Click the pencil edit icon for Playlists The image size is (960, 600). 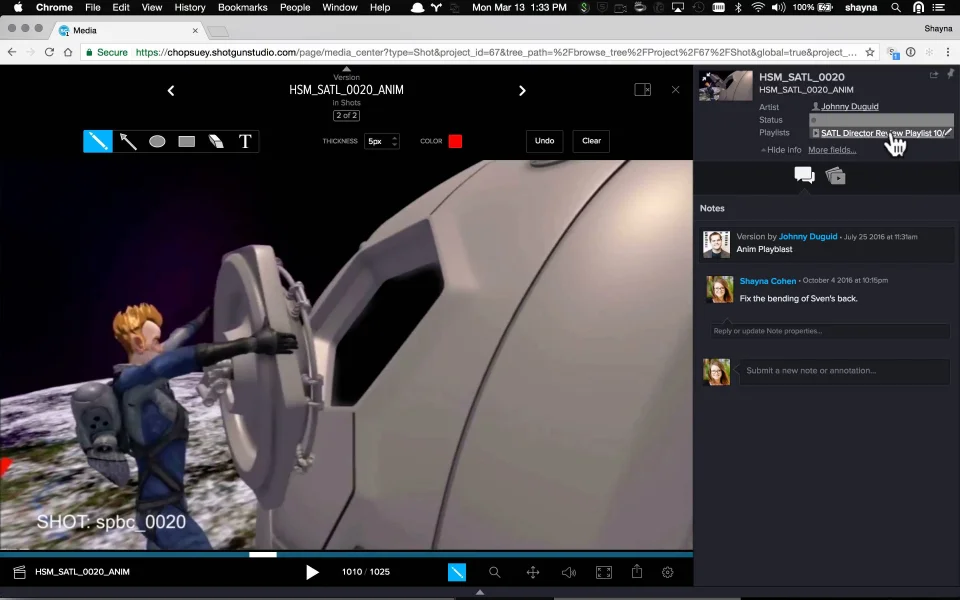(948, 132)
